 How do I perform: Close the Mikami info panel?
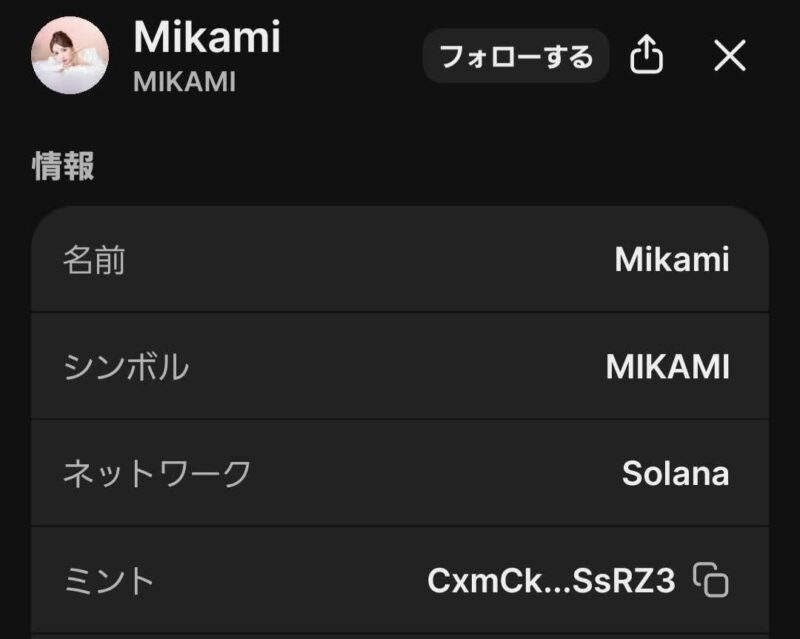click(730, 56)
